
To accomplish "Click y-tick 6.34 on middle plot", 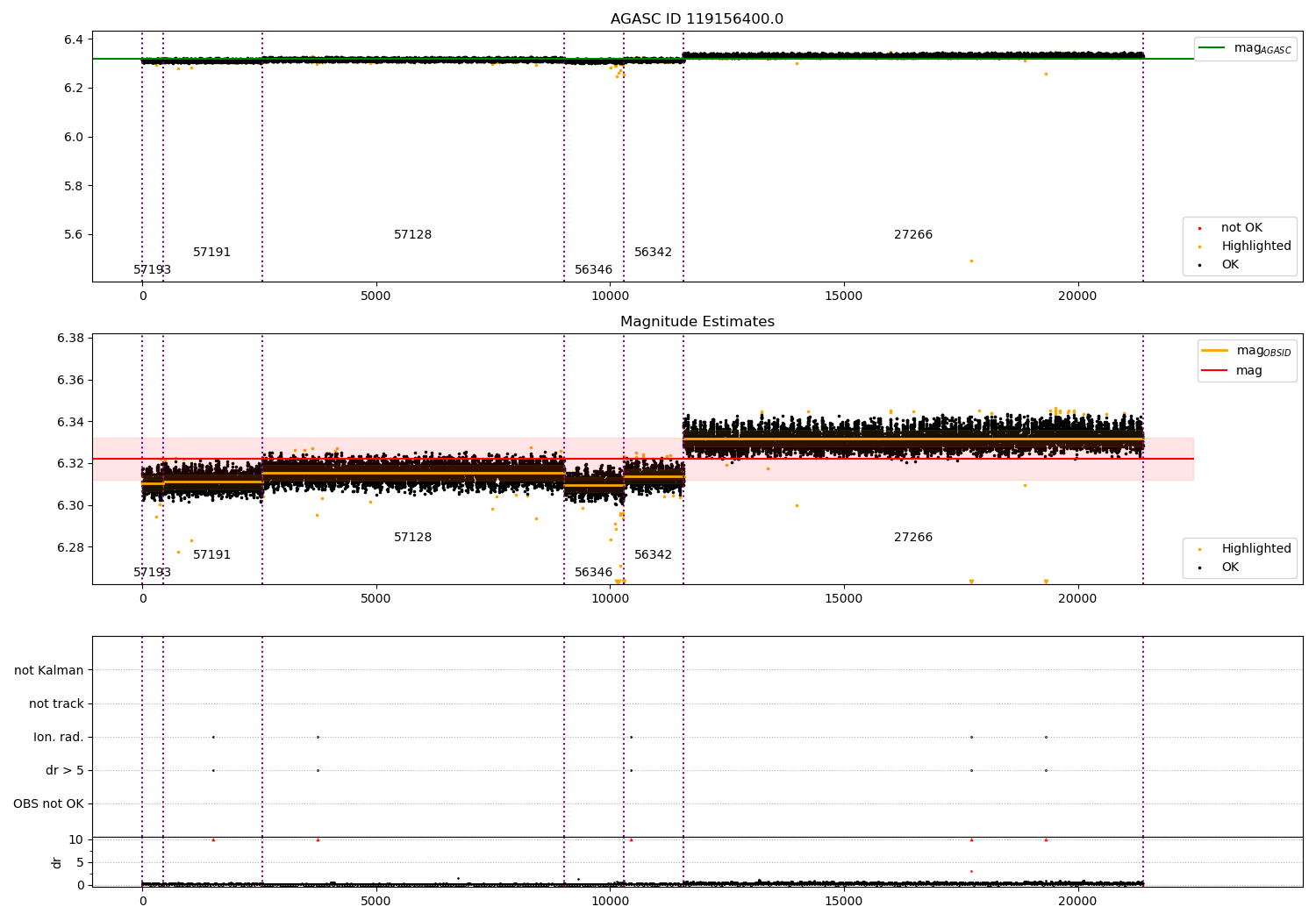I will [70, 422].
